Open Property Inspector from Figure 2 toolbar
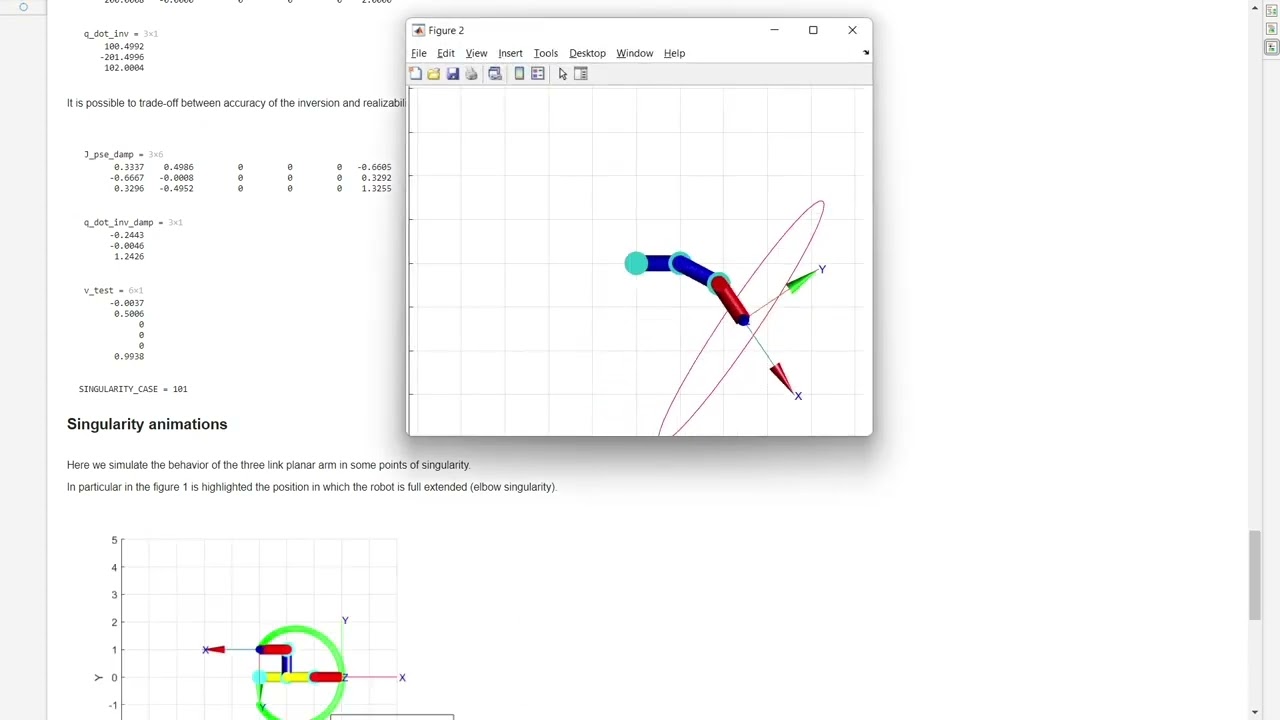Screen dimensions: 1280x720 click(581, 74)
